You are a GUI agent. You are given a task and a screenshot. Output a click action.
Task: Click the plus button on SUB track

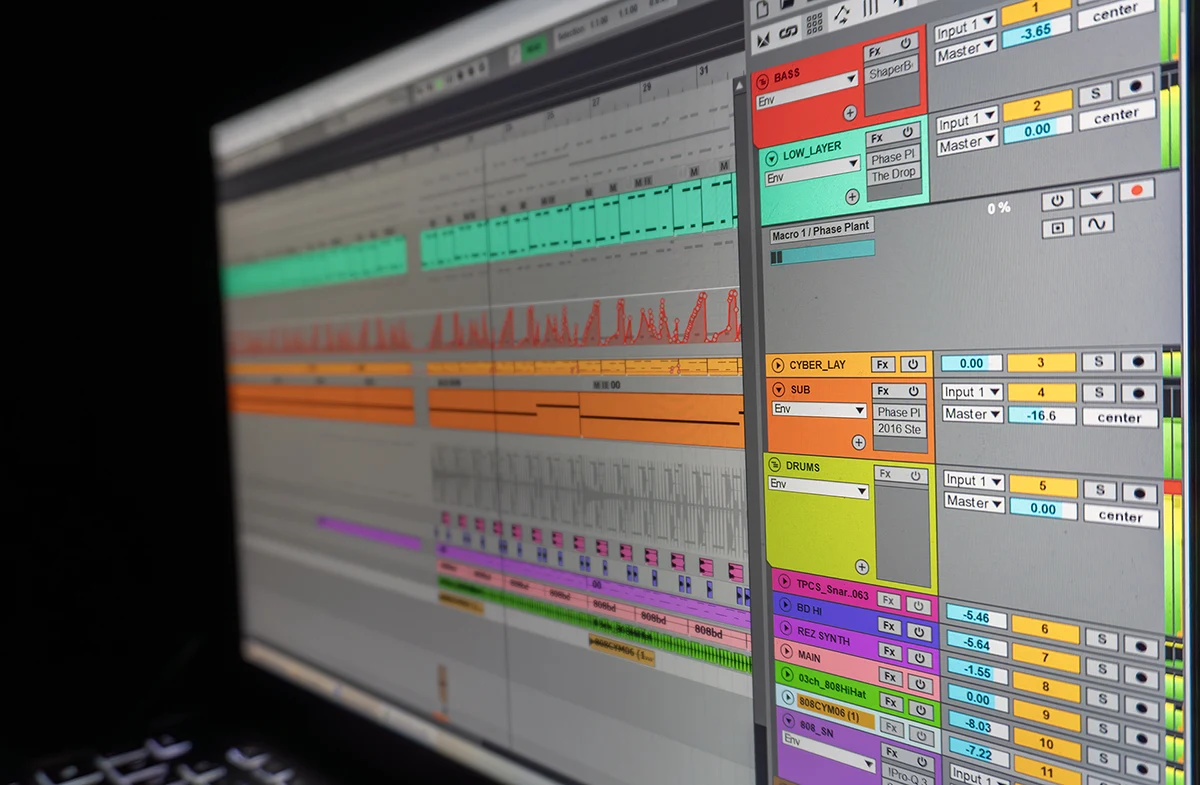858,442
